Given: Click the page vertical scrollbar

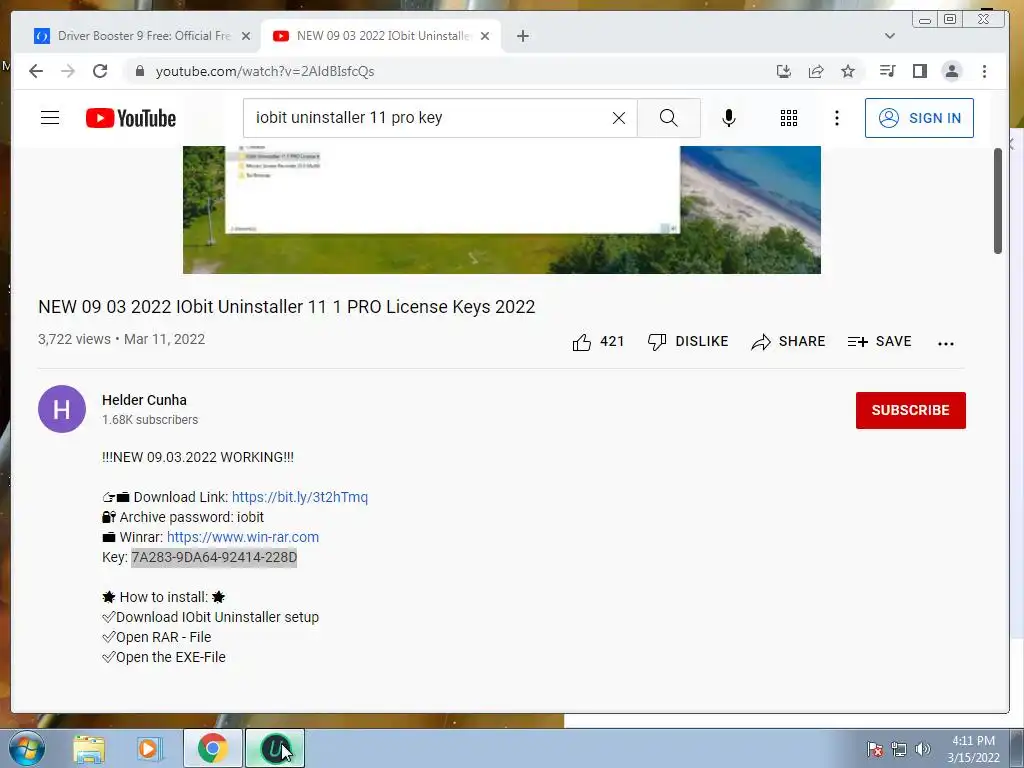Looking at the screenshot, I should (x=997, y=201).
